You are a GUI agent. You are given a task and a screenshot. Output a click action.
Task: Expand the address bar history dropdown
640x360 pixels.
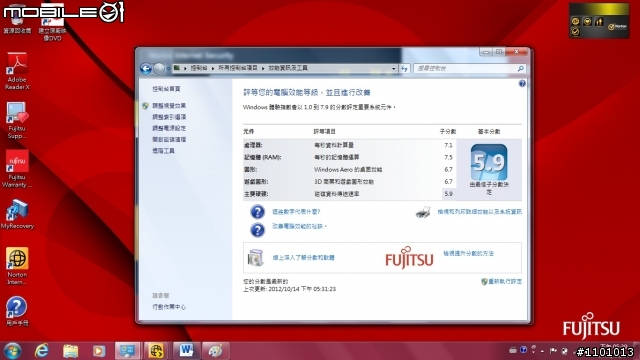point(393,69)
